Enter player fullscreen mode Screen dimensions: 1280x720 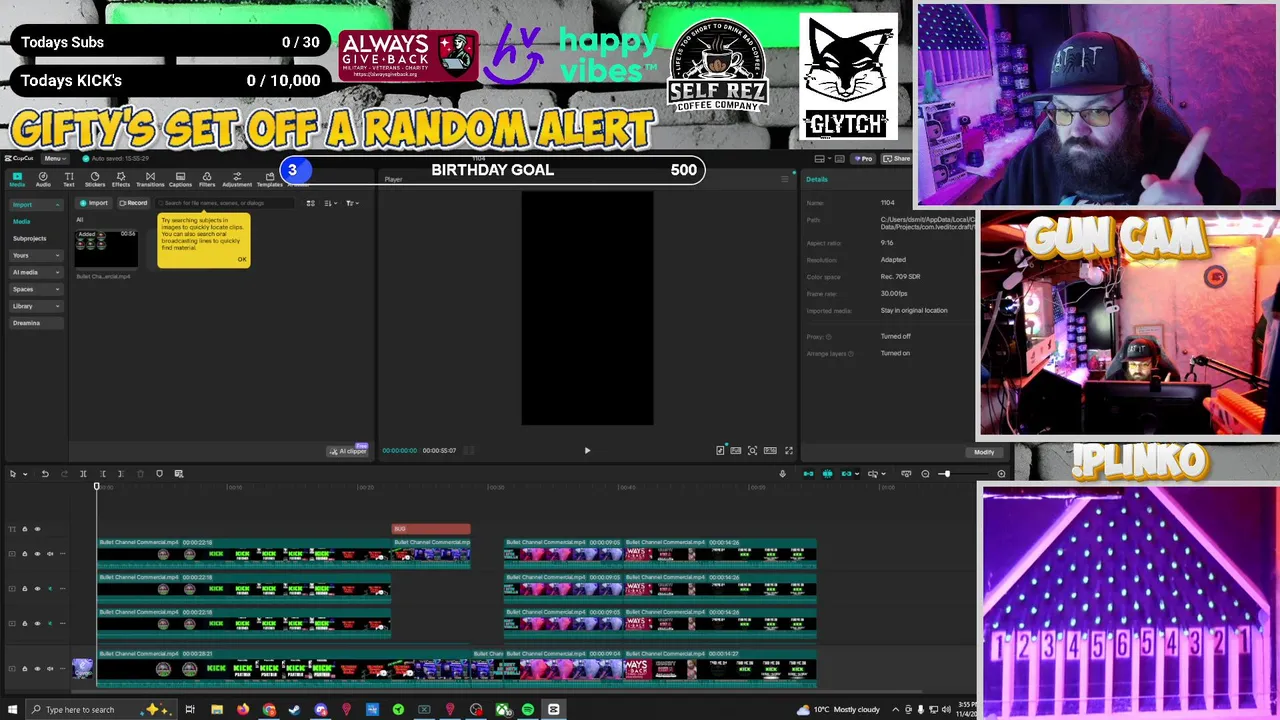(788, 451)
